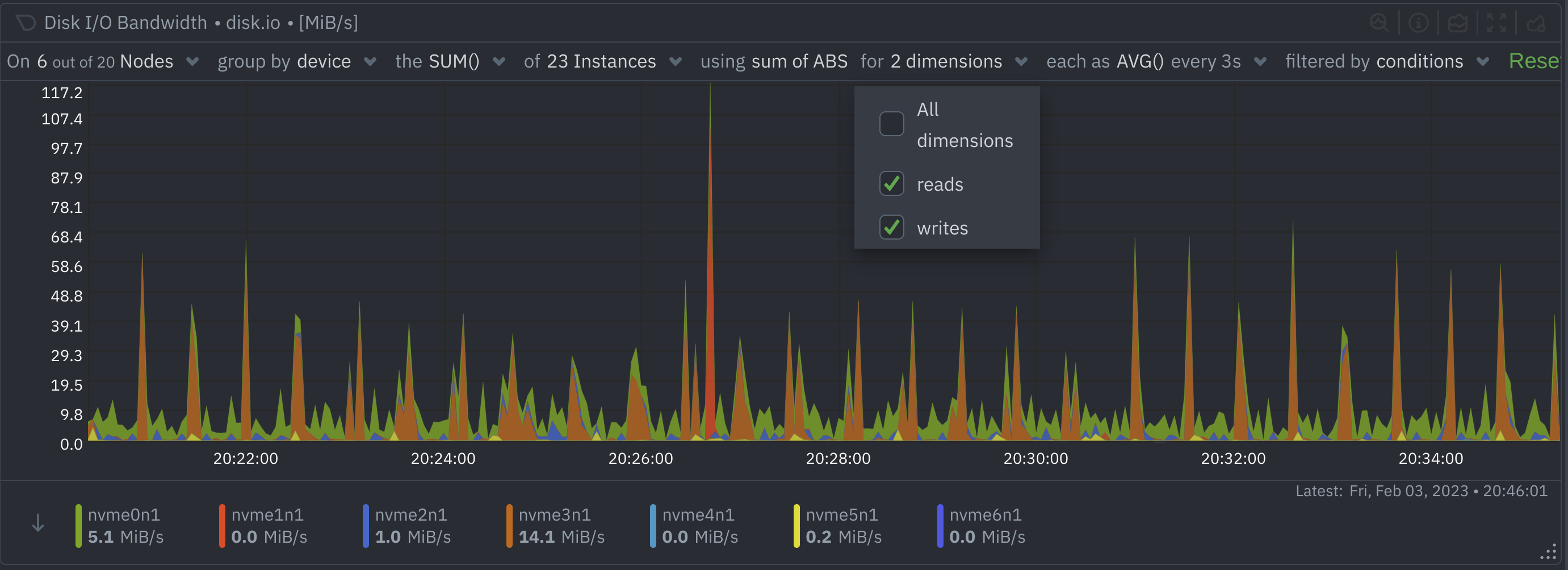This screenshot has height=570, width=1568.
Task: Expand chart to fullscreen
Action: tap(1496, 23)
